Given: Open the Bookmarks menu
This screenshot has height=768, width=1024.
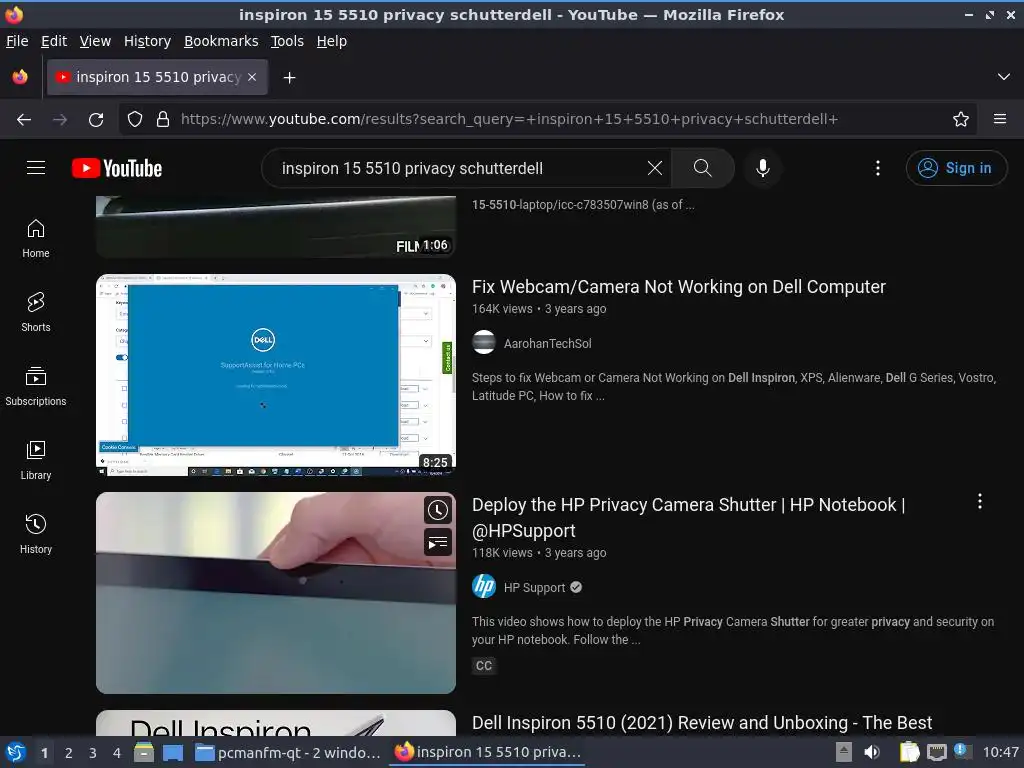Looking at the screenshot, I should click(x=221, y=41).
